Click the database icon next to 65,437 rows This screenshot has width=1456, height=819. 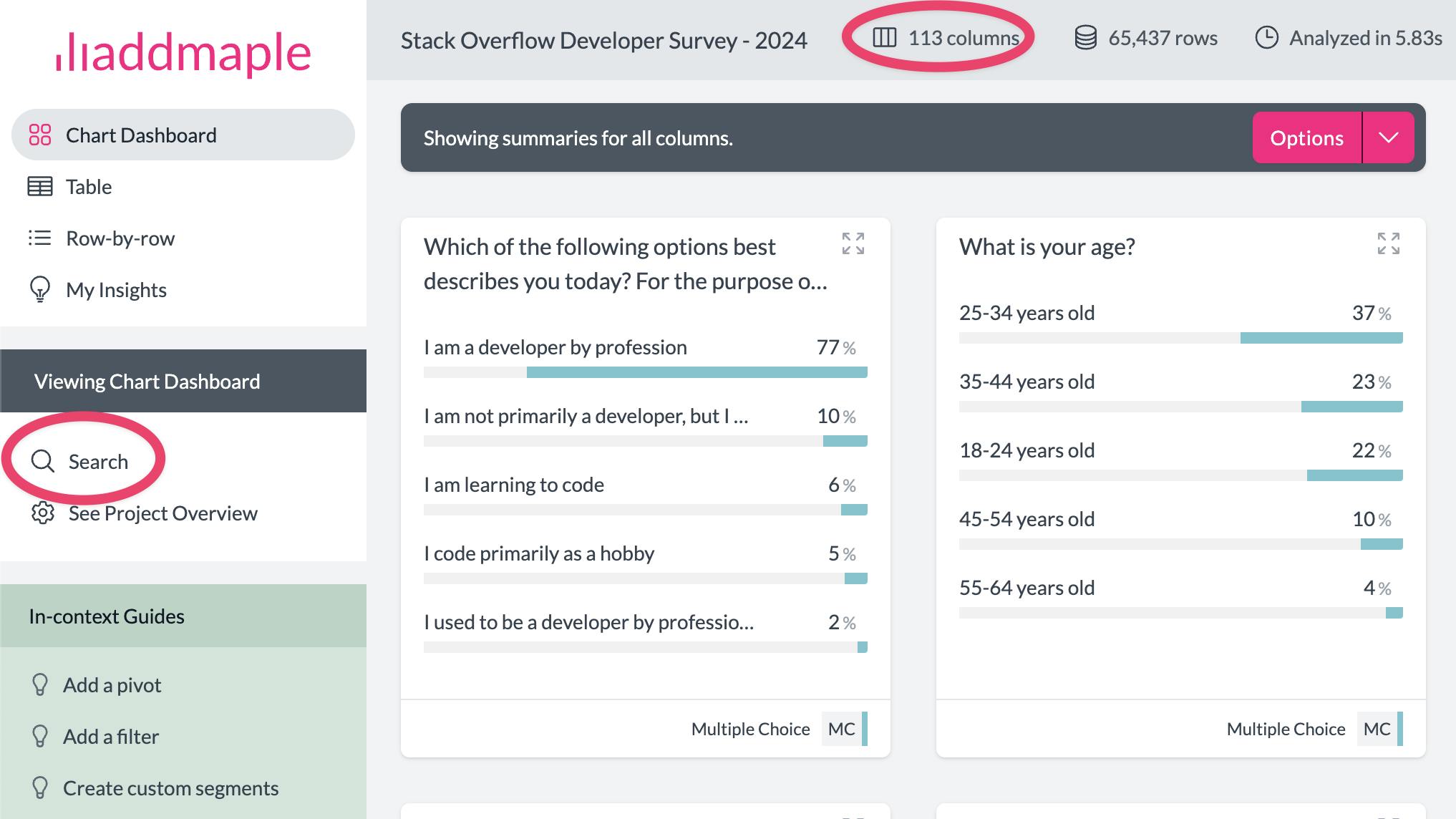1085,38
